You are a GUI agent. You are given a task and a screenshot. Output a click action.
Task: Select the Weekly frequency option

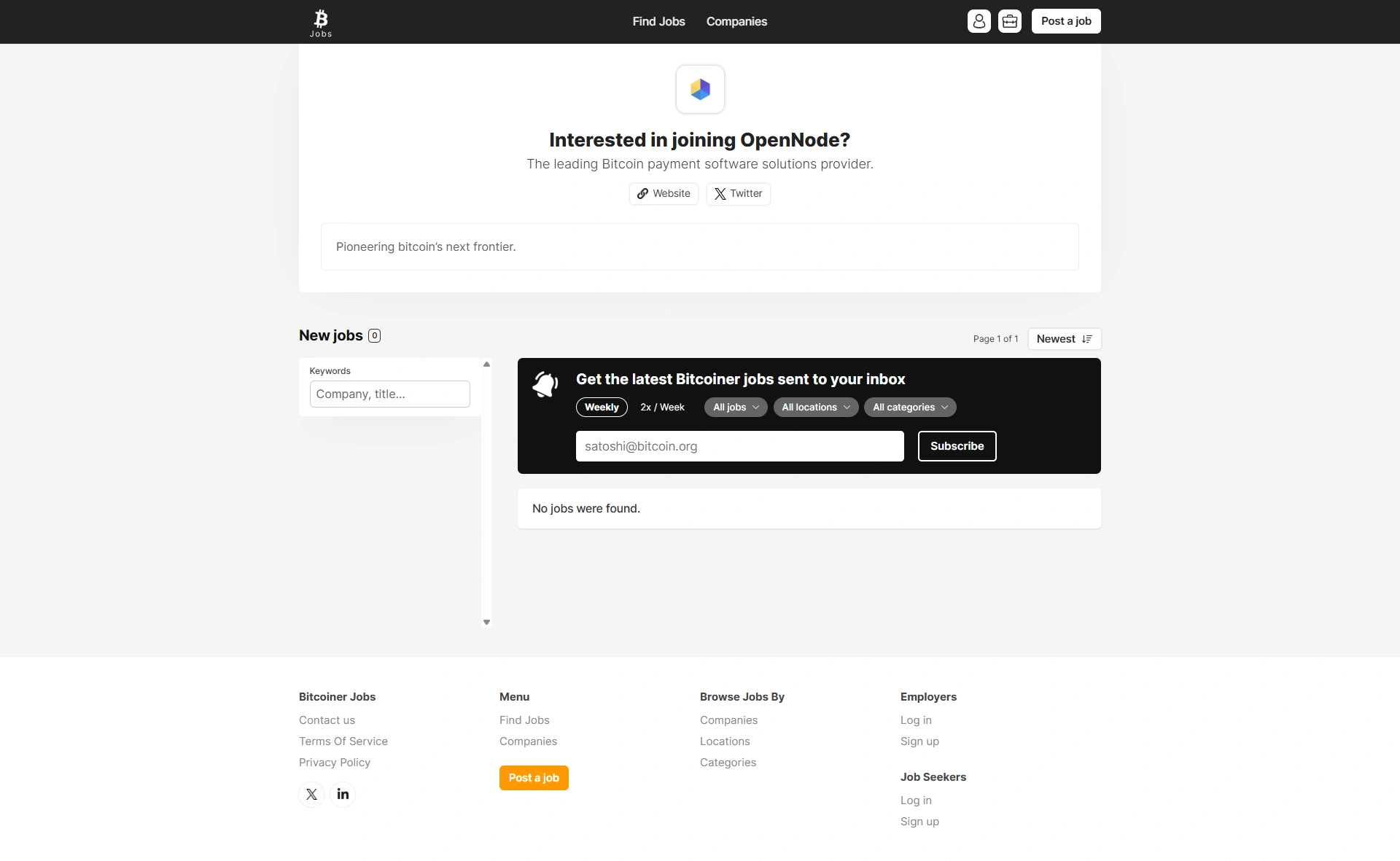[x=602, y=408]
